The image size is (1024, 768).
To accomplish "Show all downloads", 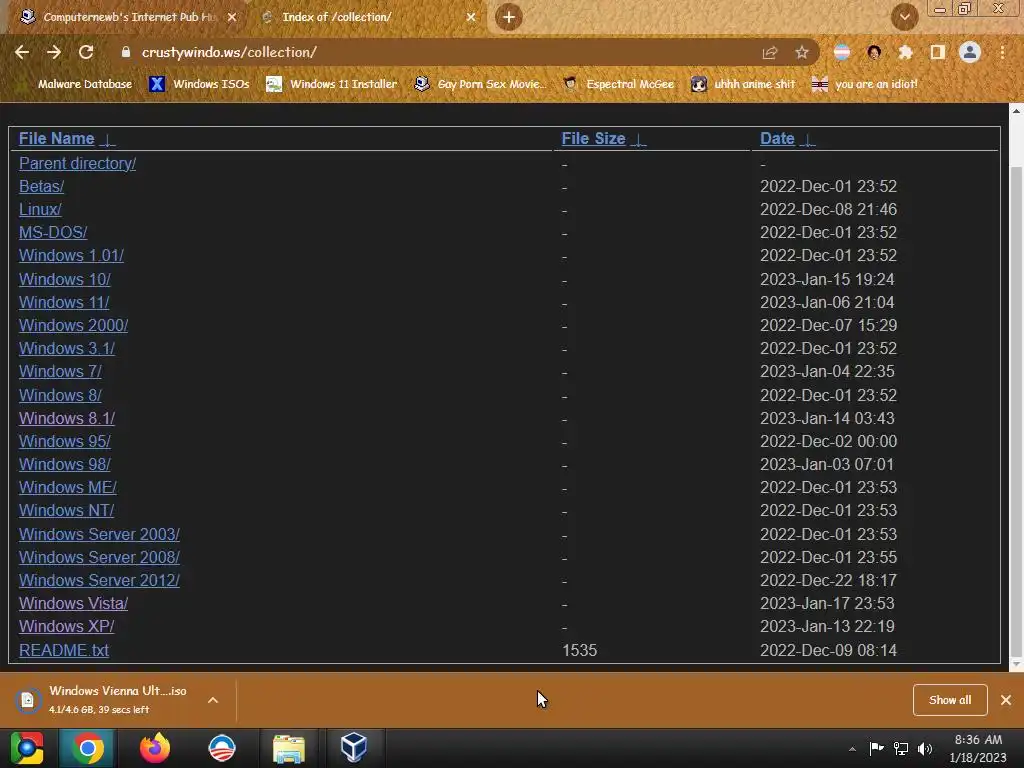I will click(x=950, y=700).
